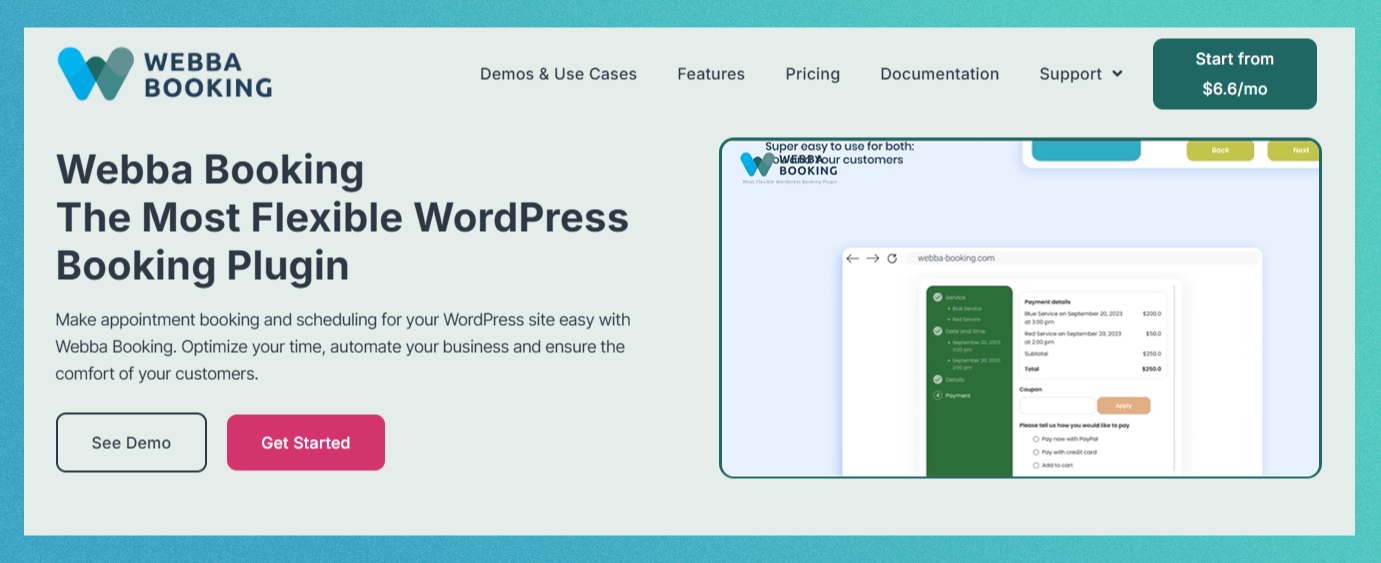The image size is (1381, 563).
Task: Select the Add to cart radio option
Action: (1036, 465)
